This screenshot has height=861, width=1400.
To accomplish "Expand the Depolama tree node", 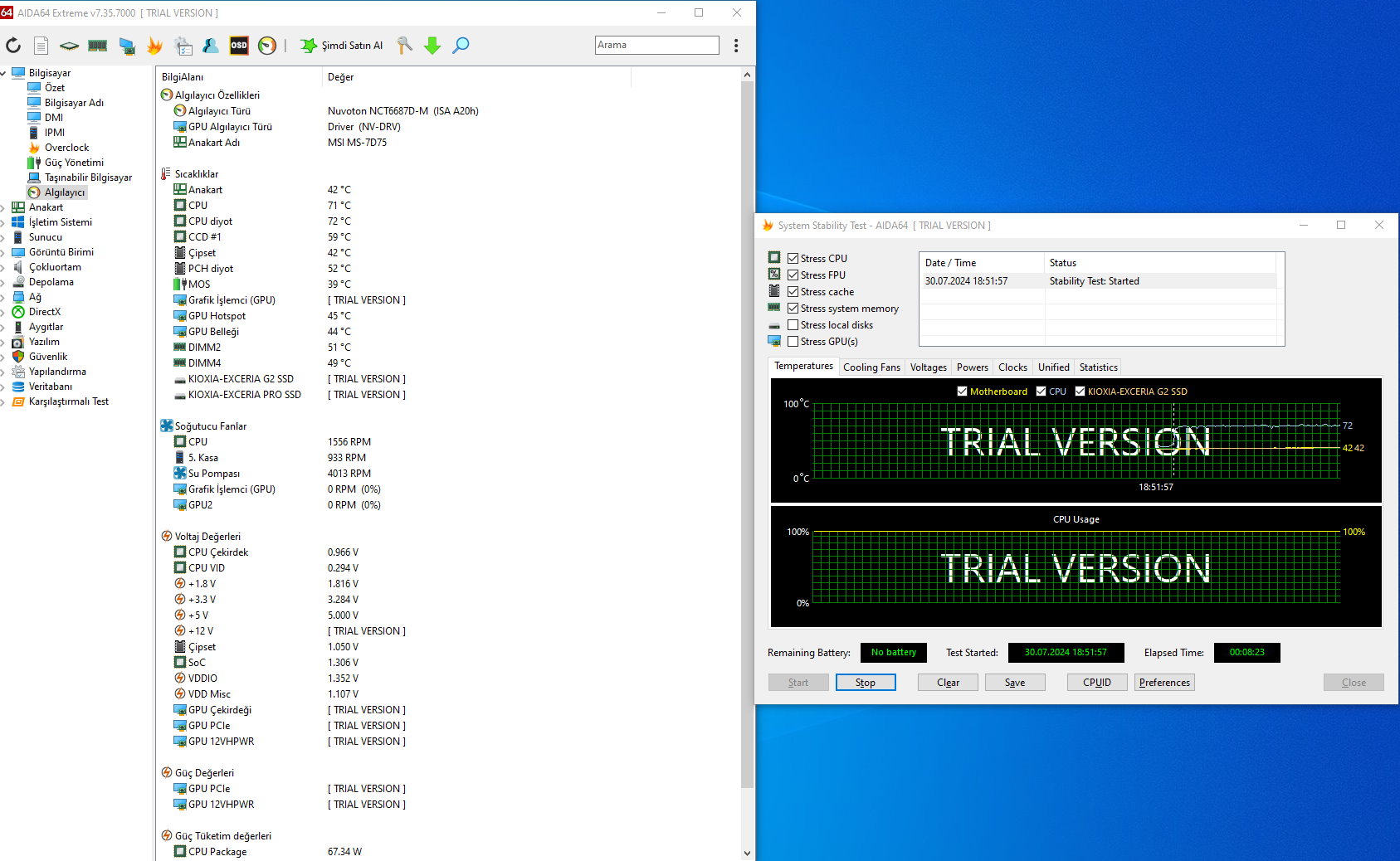I will point(3,282).
